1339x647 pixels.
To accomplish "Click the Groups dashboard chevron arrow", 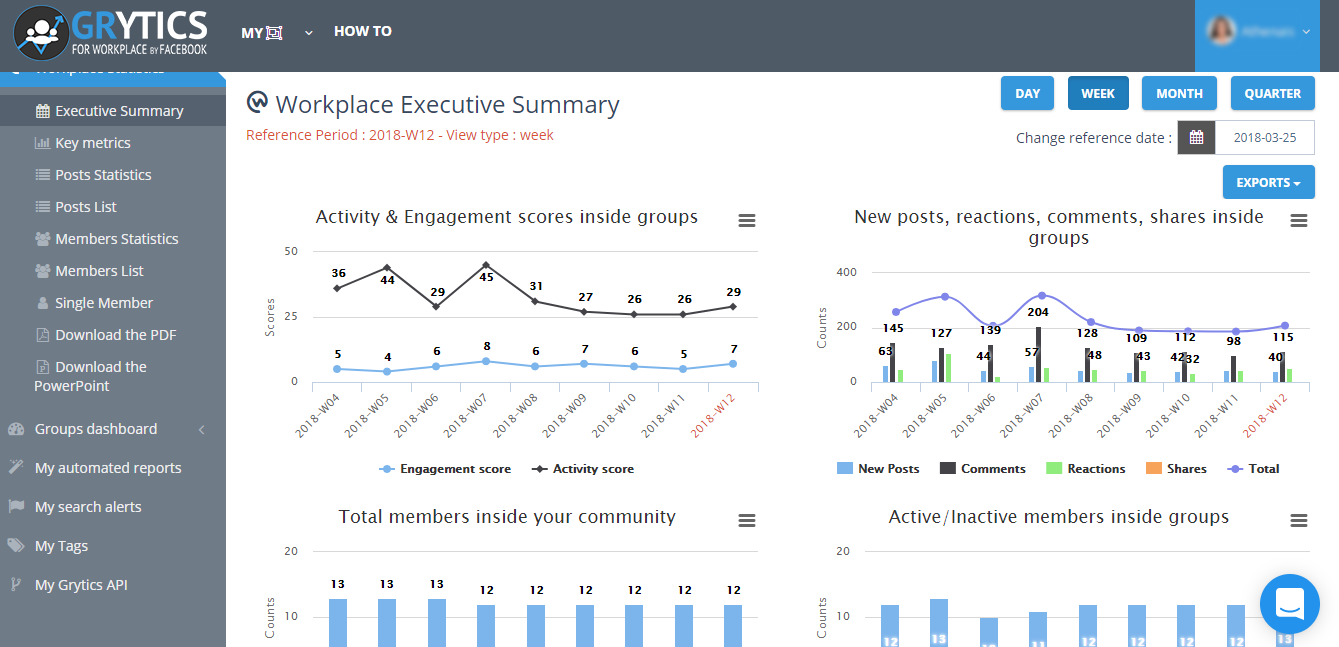I will (x=201, y=429).
